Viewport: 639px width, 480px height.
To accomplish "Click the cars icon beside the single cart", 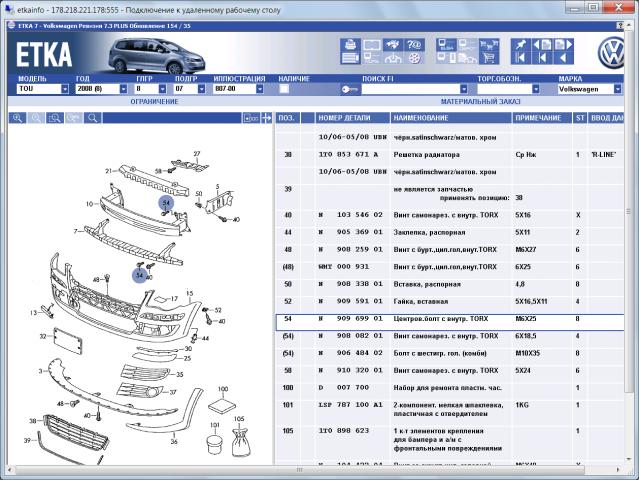I will [467, 58].
